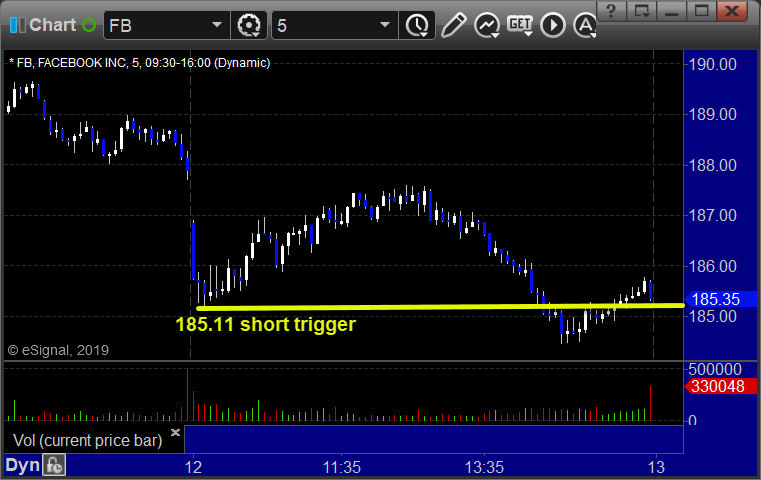The width and height of the screenshot is (761, 480).
Task: Click the green link circle indicator
Action: (x=89, y=25)
